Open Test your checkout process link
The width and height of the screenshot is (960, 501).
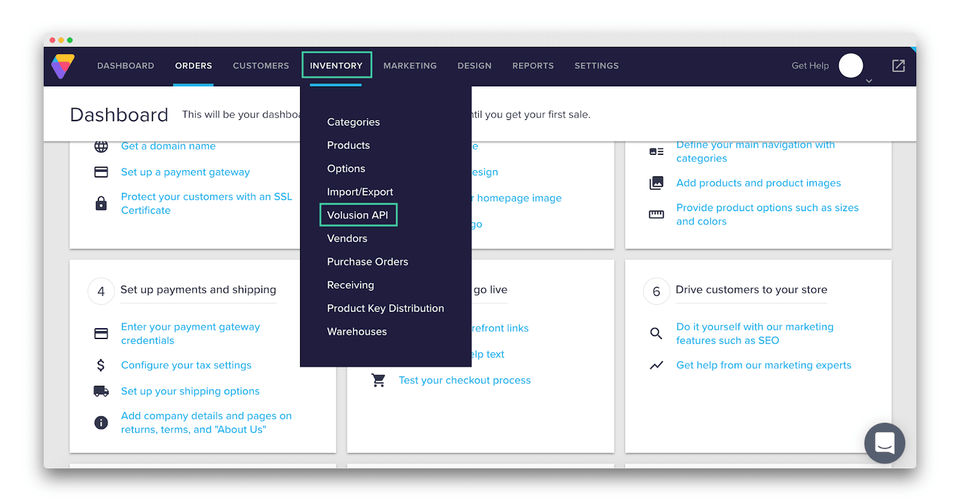pyautogui.click(x=465, y=380)
